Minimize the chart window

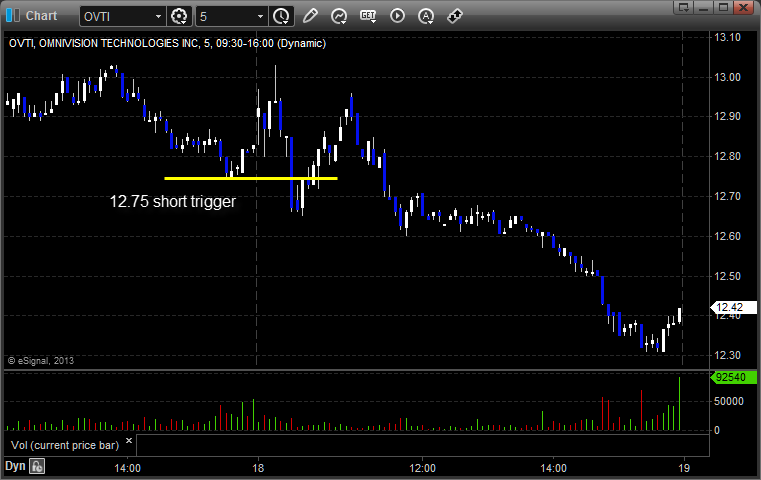point(704,7)
